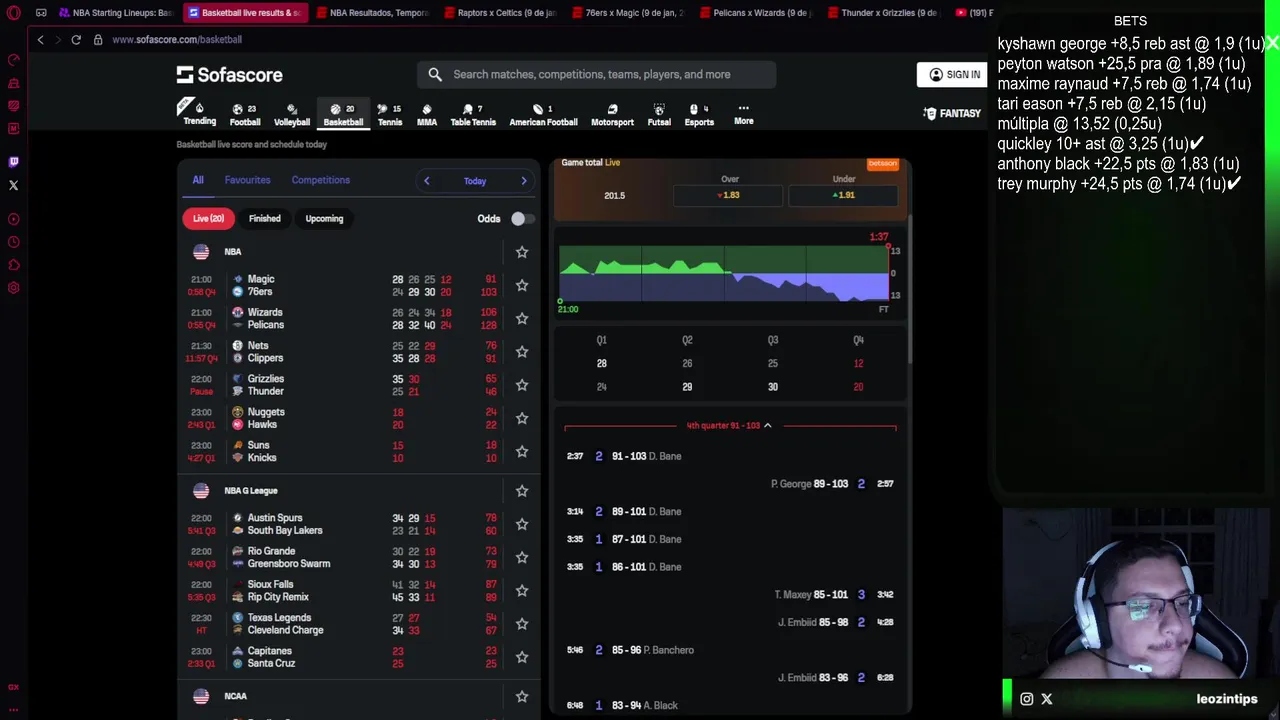Image resolution: width=1280 pixels, height=720 pixels.
Task: Switch to the All tab
Action: (x=198, y=180)
